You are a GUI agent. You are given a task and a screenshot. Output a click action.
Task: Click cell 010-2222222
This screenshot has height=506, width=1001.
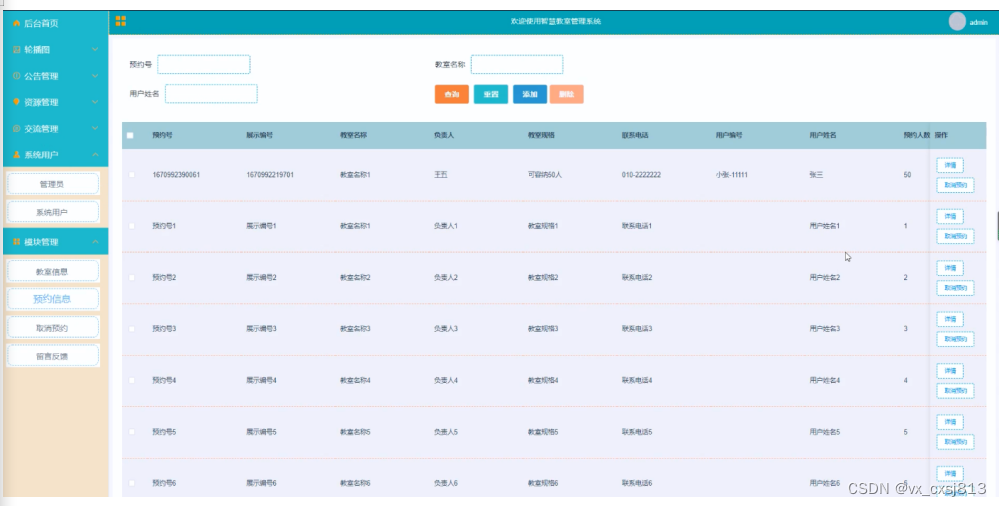point(641,175)
